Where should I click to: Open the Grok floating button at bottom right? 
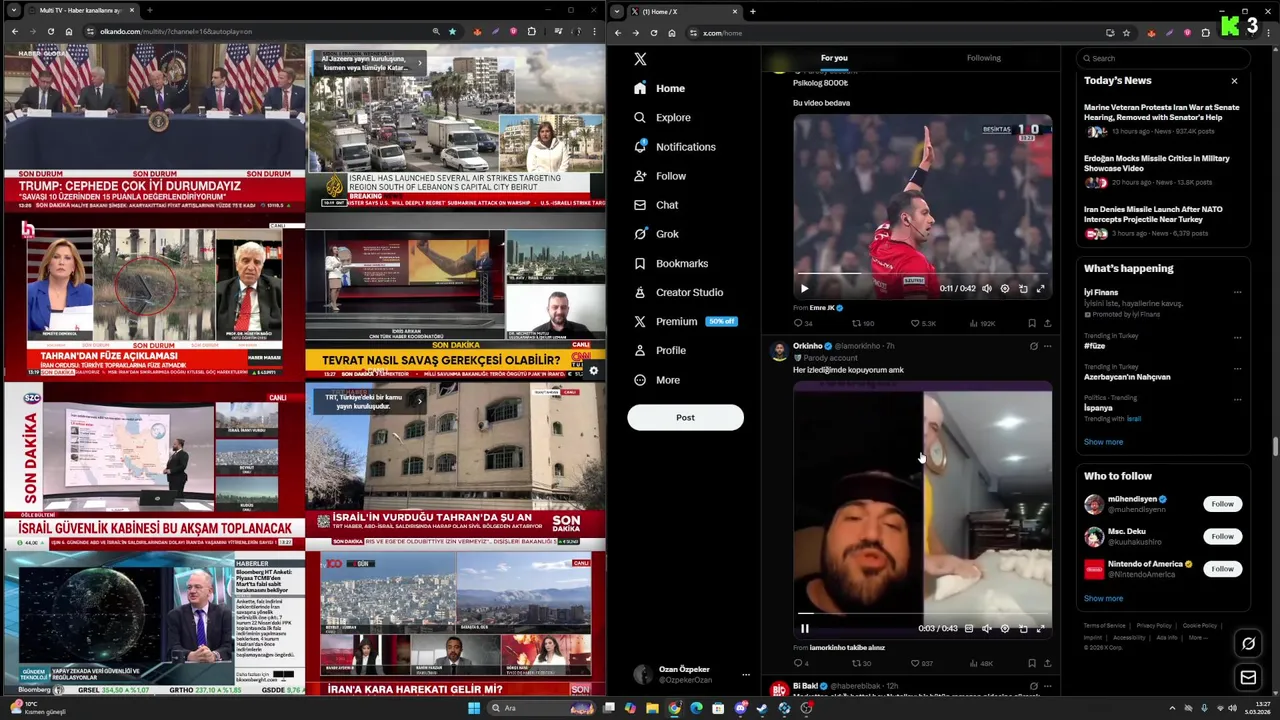(x=1248, y=644)
